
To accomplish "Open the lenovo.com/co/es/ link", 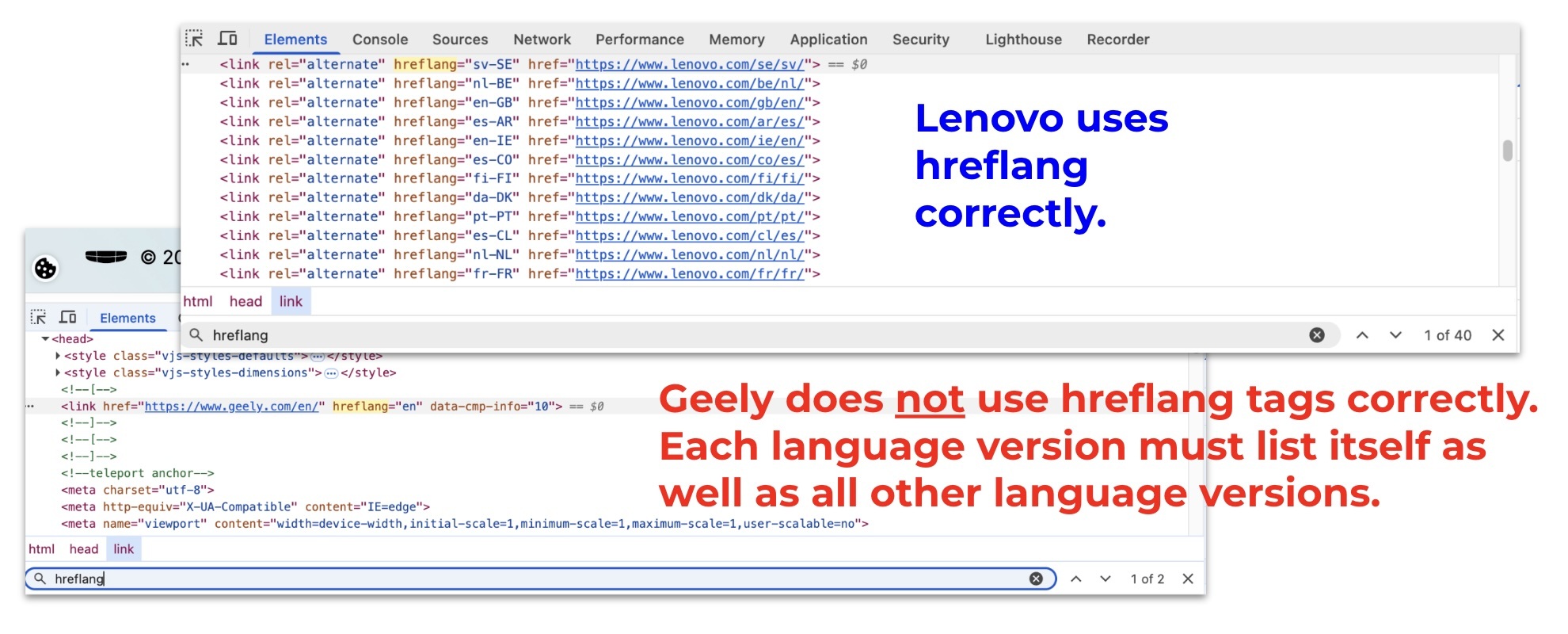I will tap(690, 159).
